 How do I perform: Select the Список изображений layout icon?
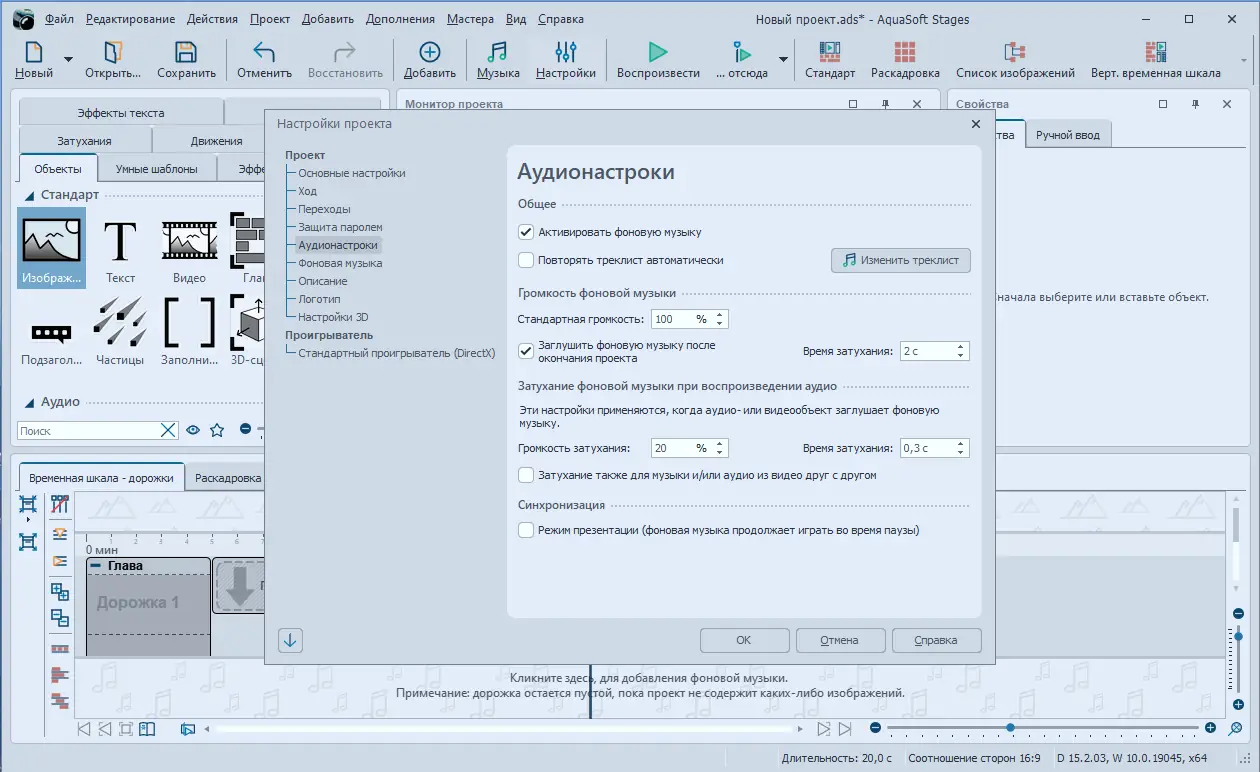1015,52
